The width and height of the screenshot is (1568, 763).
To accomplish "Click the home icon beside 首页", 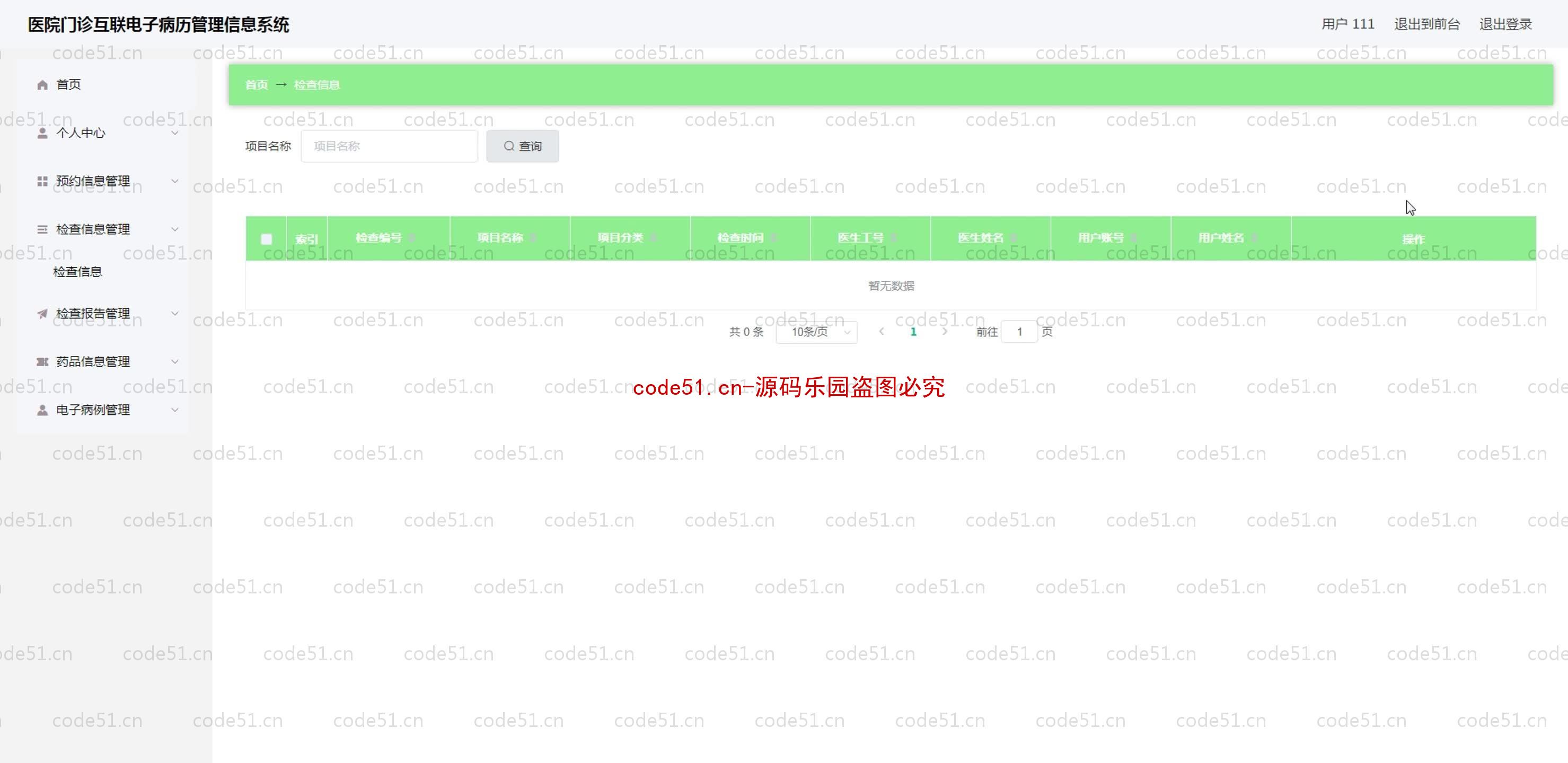I will 42,85.
